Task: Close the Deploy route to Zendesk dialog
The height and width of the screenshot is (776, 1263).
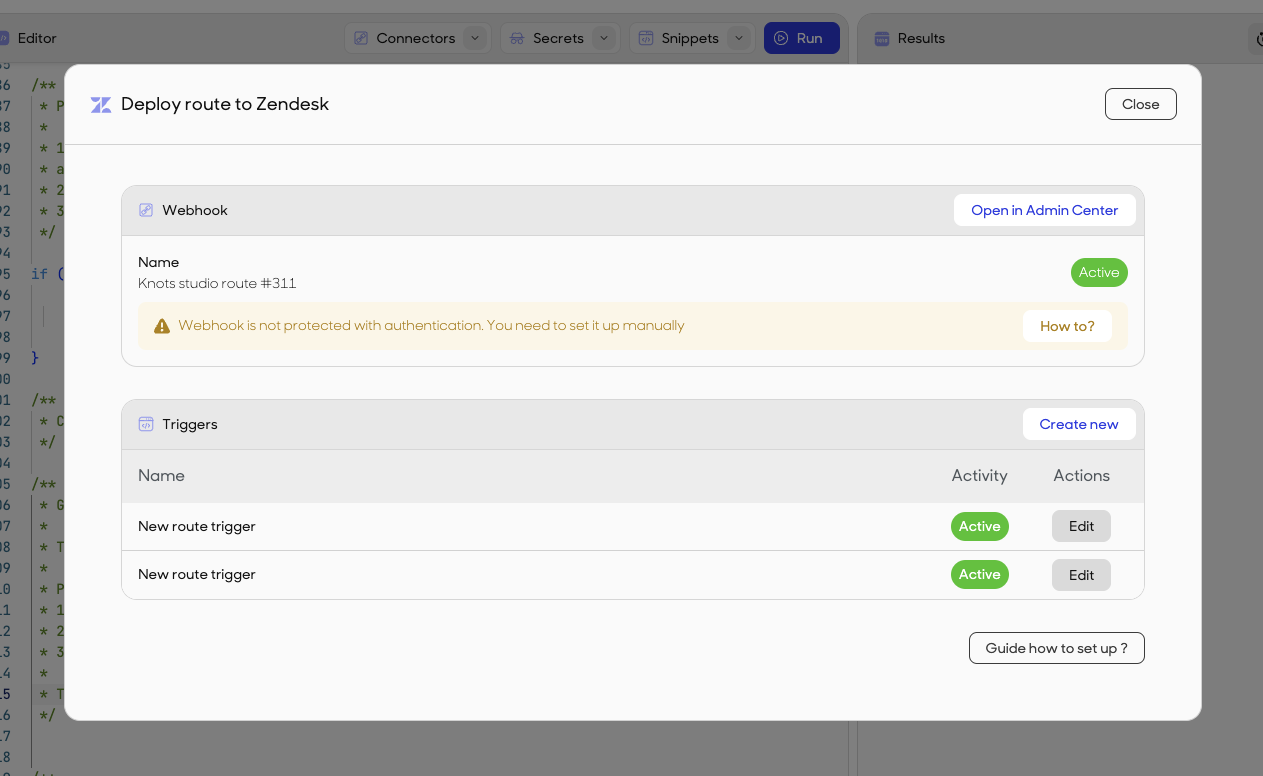Action: tap(1141, 104)
